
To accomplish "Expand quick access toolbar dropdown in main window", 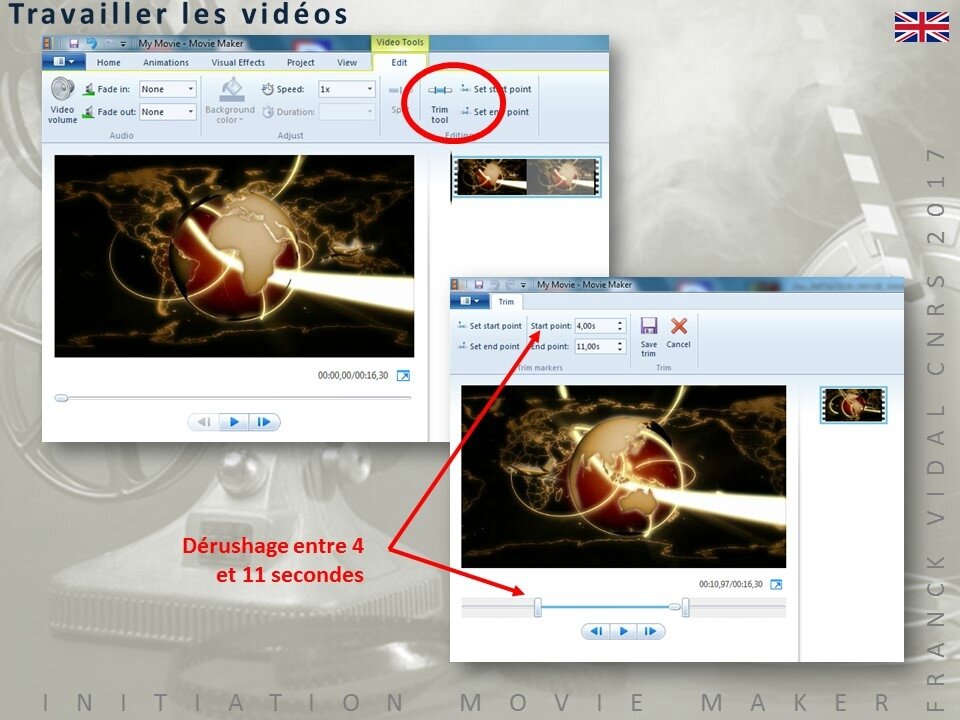I will pos(123,44).
